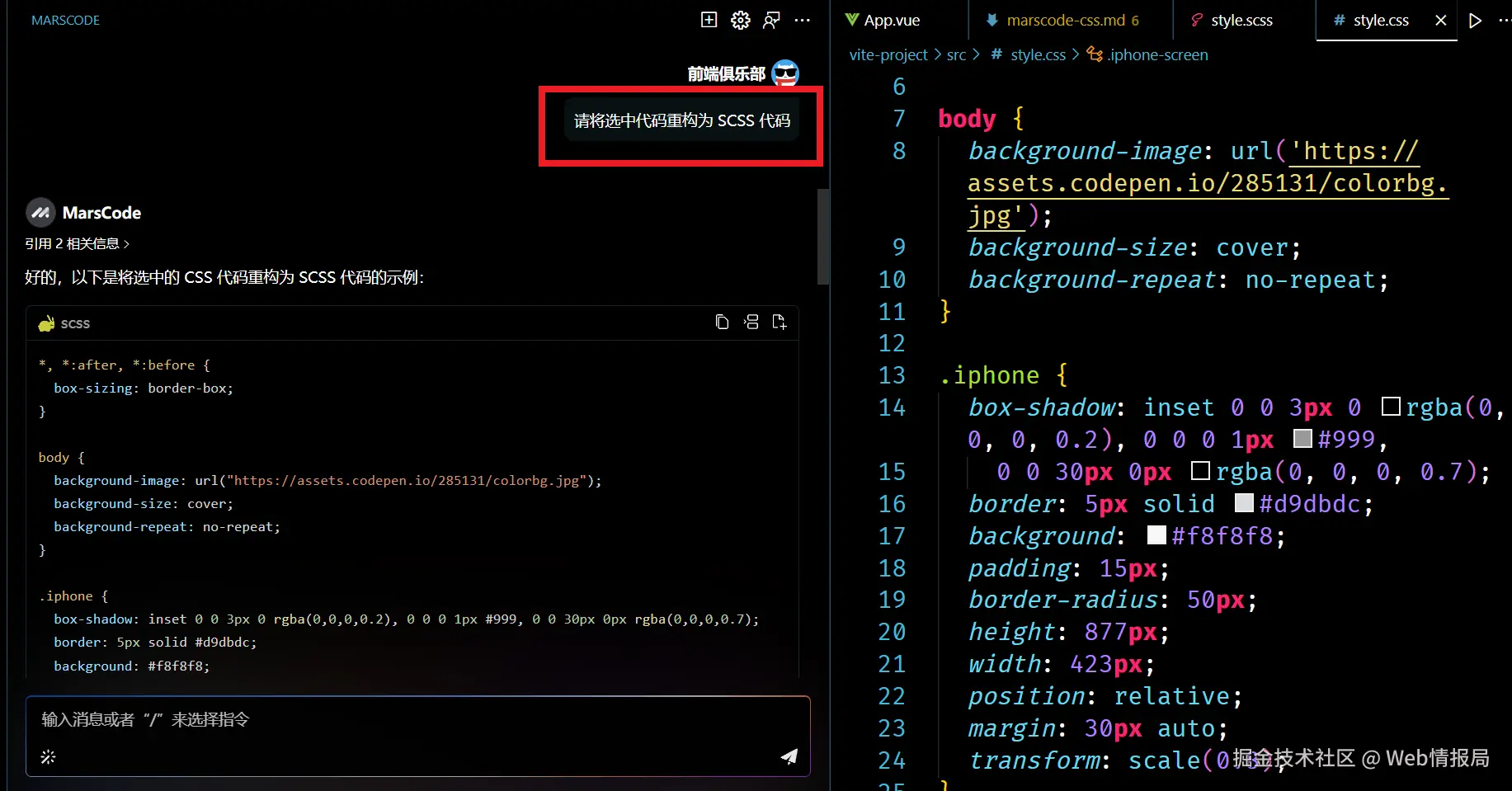Screen dimensions: 1512x791
Task: Switch to the style.scss tab
Action: [x=1241, y=21]
